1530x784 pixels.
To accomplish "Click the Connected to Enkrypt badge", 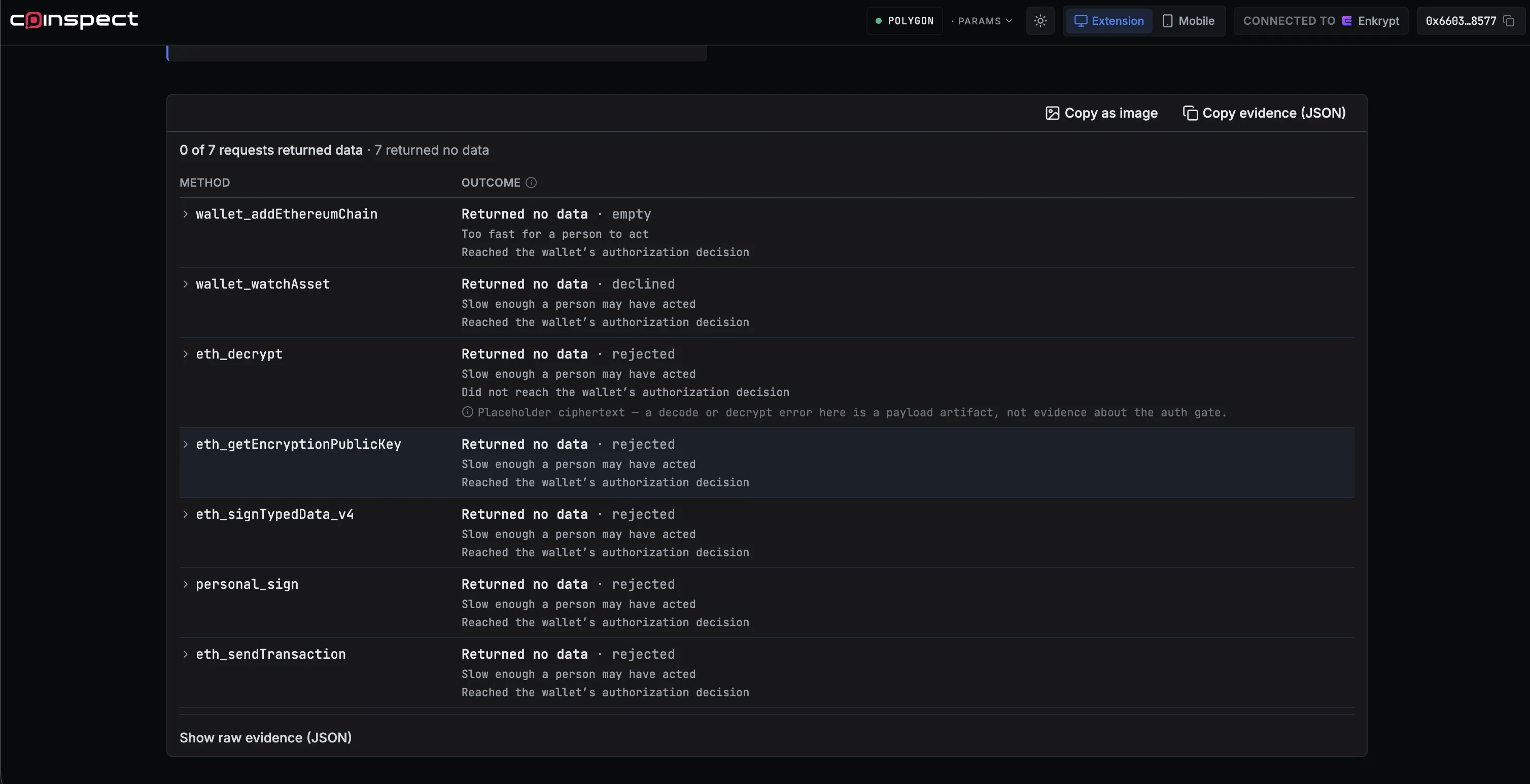I will point(1322,21).
